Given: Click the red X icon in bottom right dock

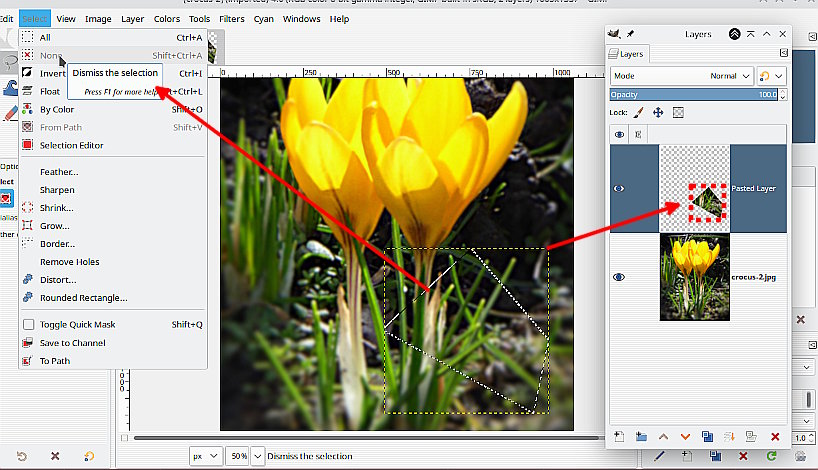Looking at the screenshot, I should point(743,456).
